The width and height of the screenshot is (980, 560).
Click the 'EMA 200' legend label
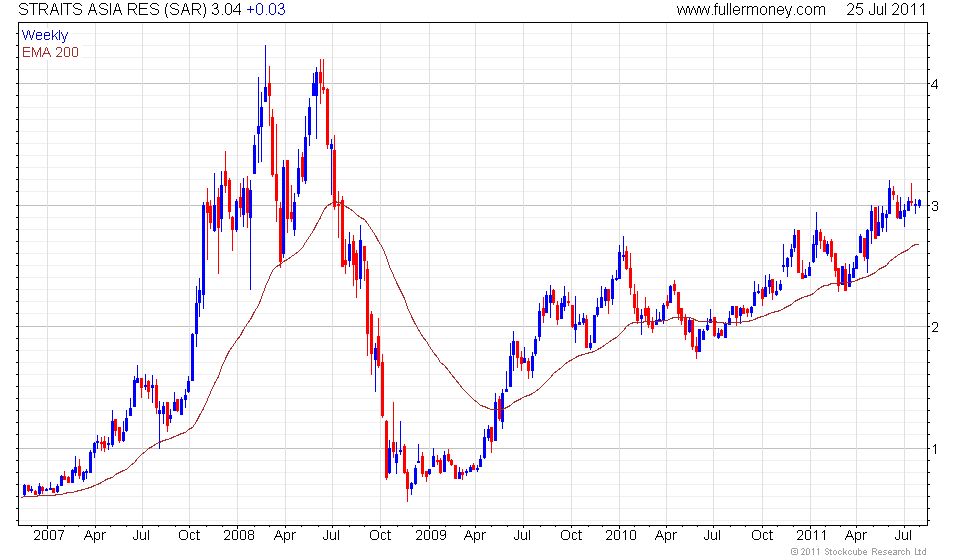click(50, 52)
